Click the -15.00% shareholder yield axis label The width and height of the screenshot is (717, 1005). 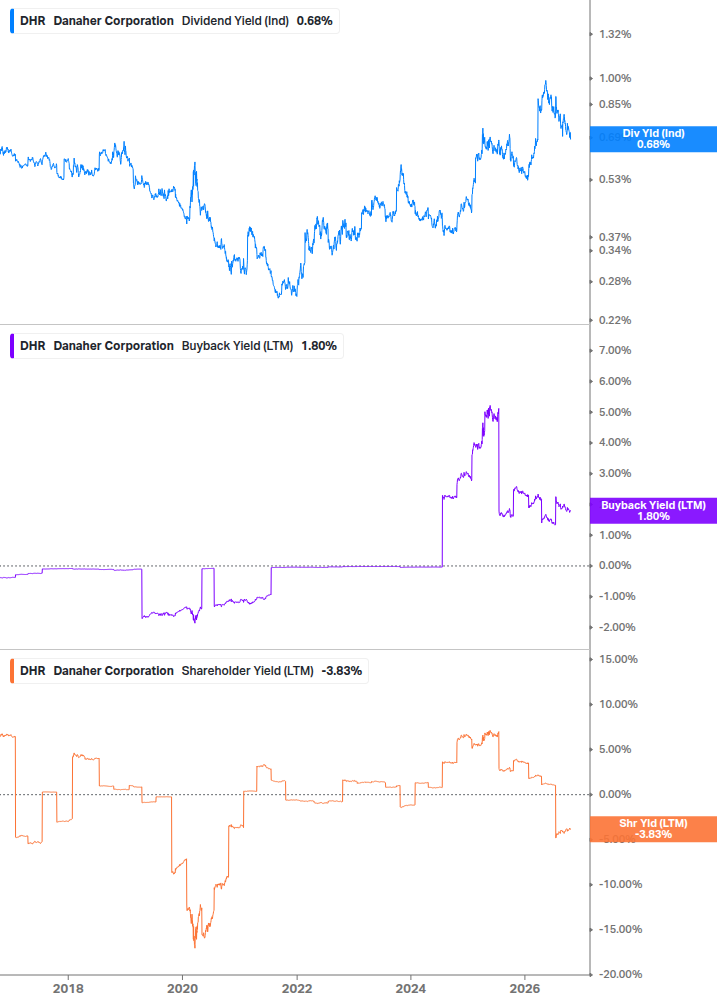pos(620,929)
